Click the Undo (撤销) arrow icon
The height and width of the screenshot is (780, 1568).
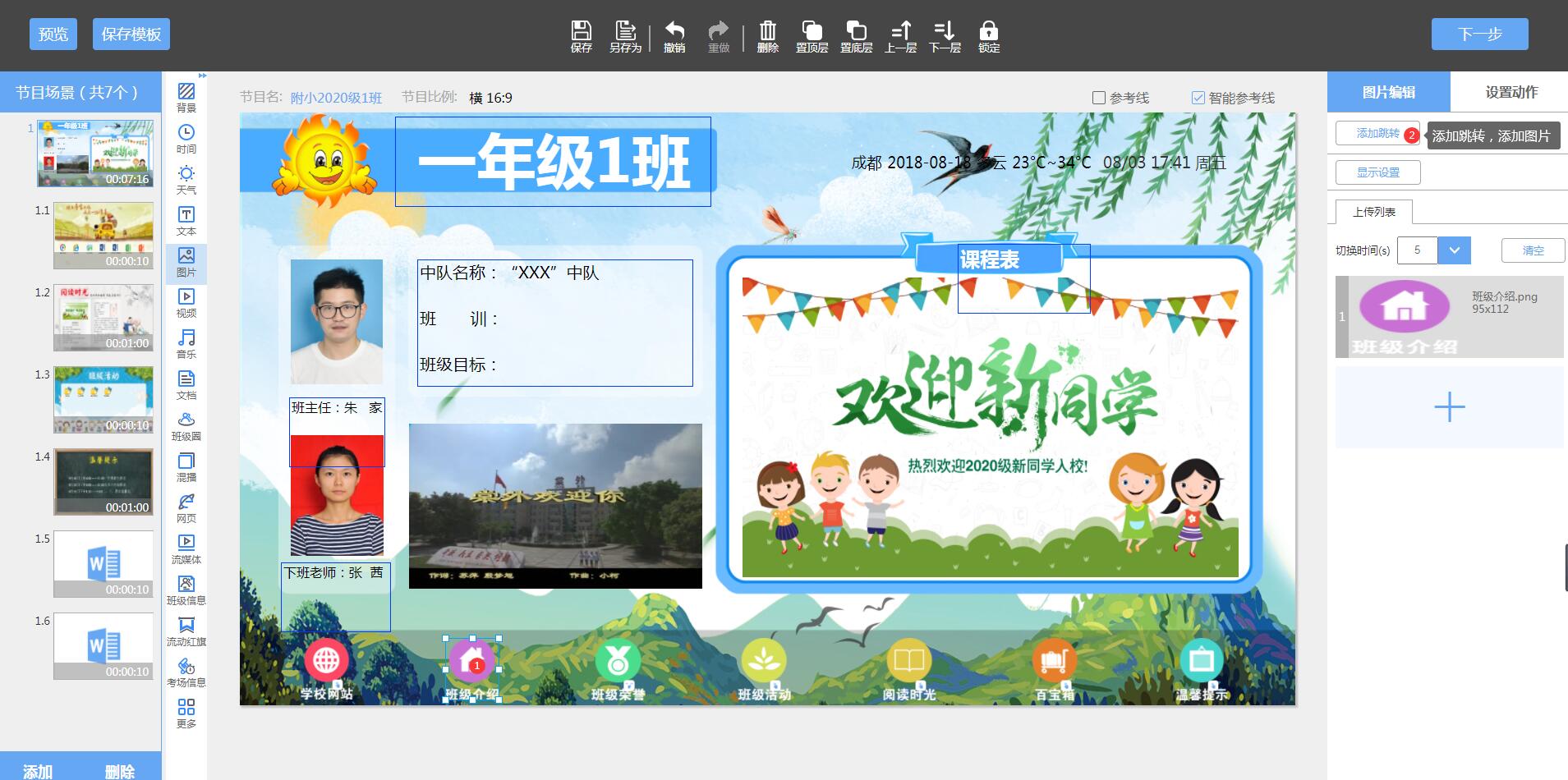[674, 36]
